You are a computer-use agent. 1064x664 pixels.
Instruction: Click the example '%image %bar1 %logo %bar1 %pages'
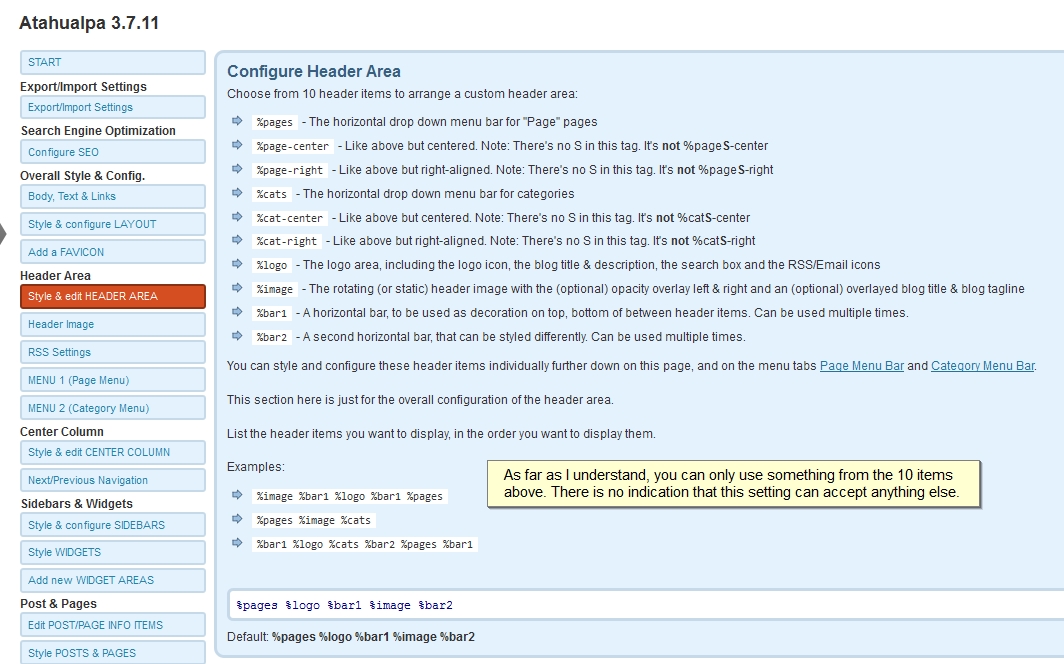349,496
